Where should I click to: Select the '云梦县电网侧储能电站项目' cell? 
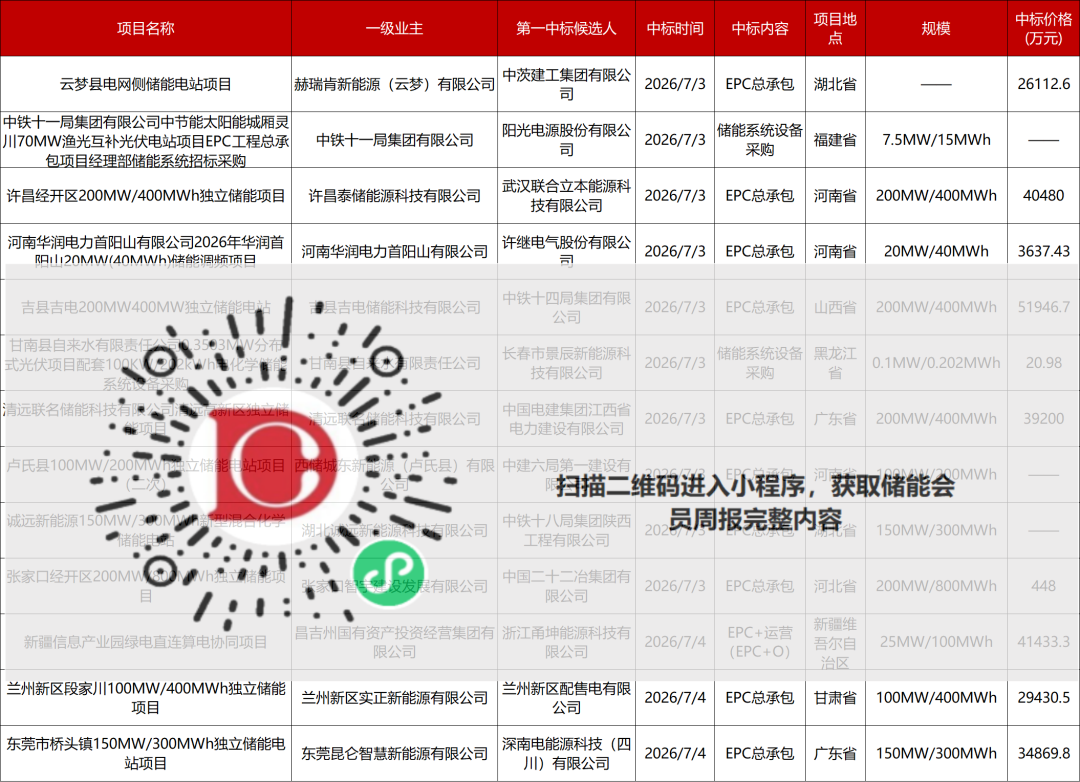click(145, 84)
